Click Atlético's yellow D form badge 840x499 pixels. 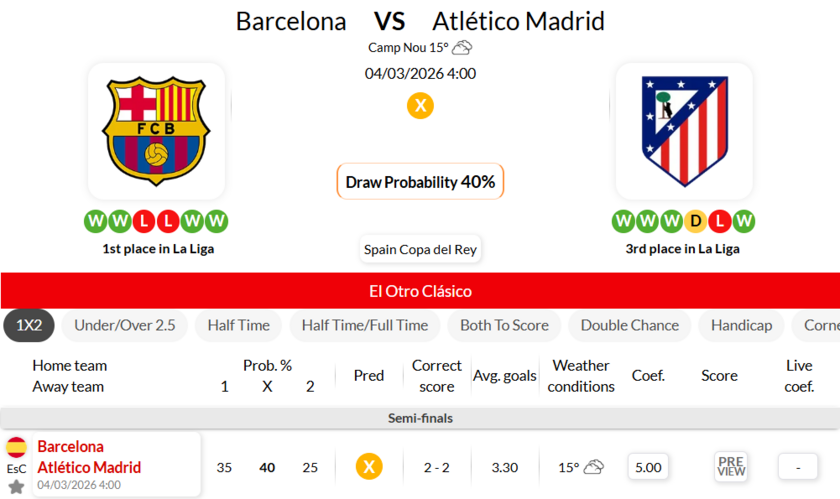click(x=698, y=221)
